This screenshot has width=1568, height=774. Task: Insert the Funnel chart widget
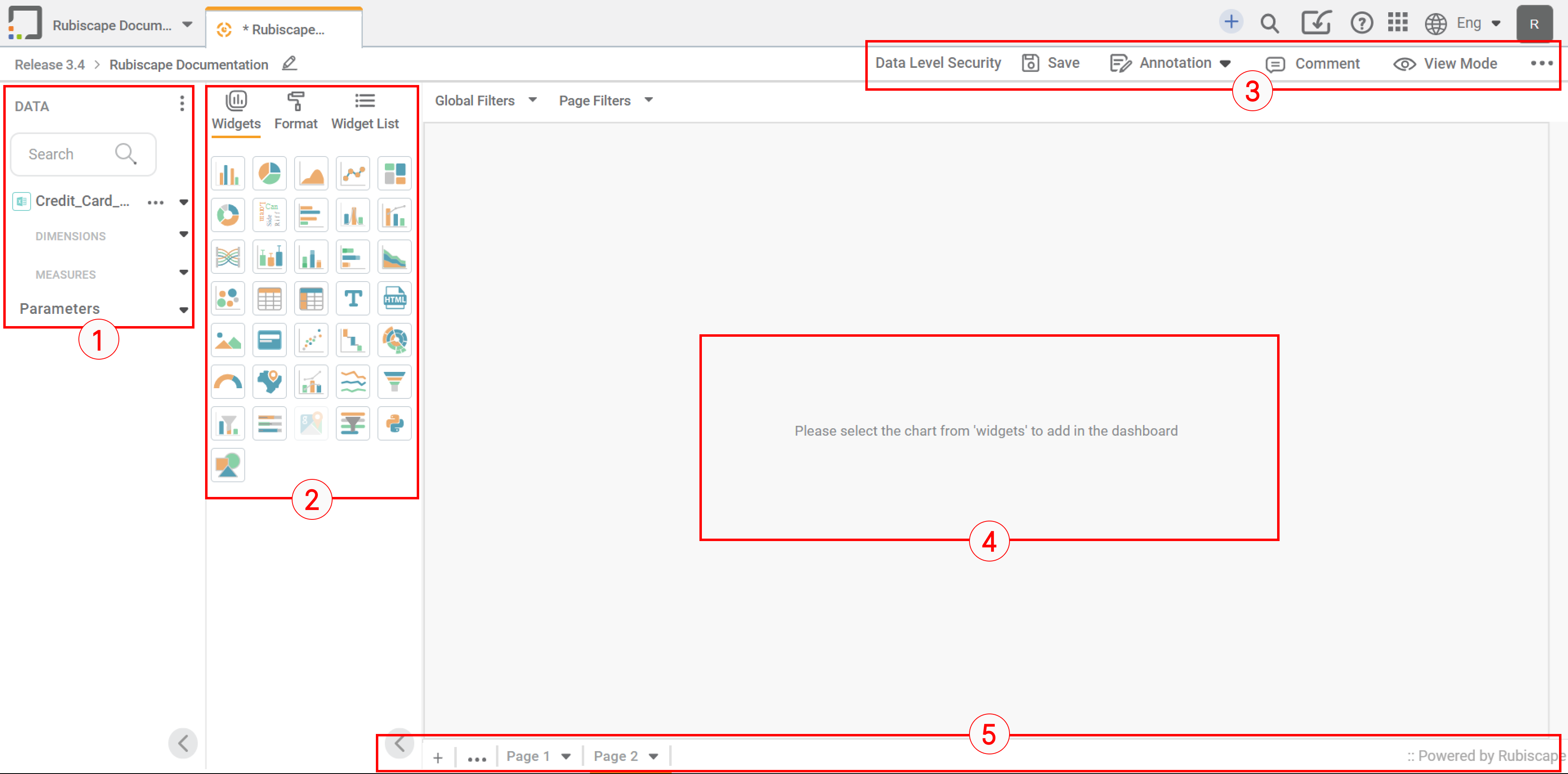394,381
